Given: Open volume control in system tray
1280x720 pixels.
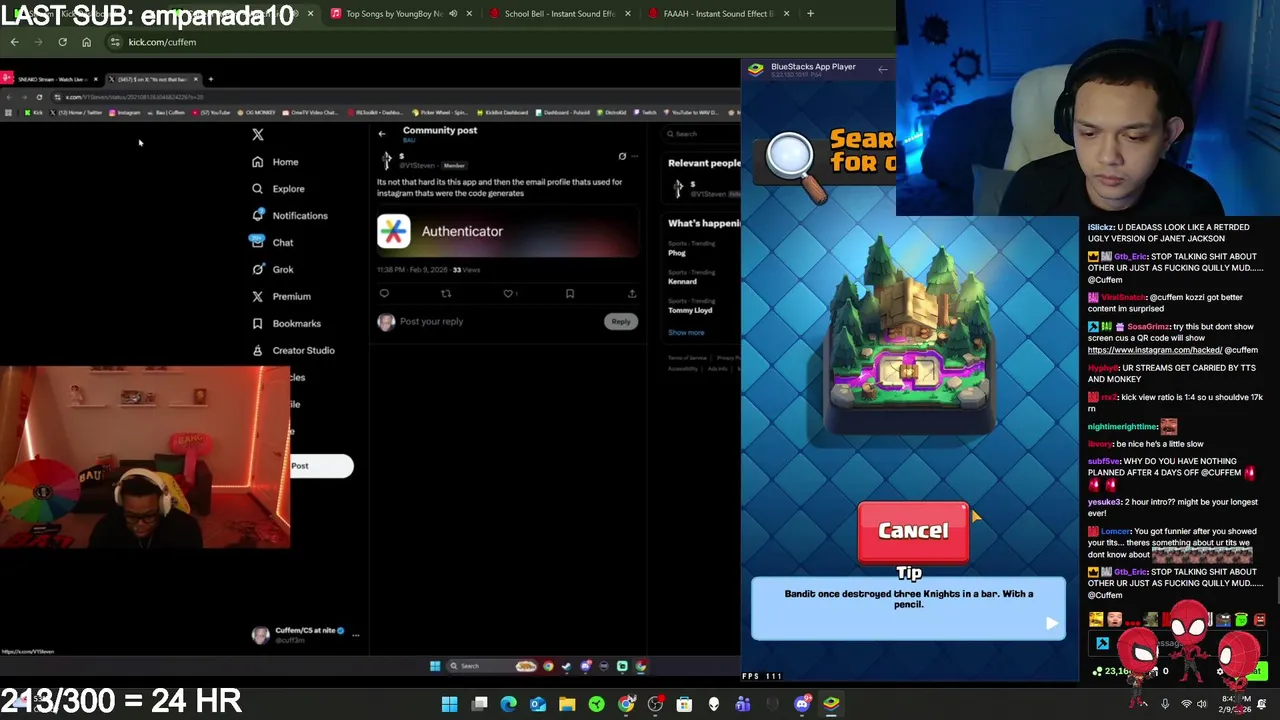Looking at the screenshot, I should point(1203,705).
